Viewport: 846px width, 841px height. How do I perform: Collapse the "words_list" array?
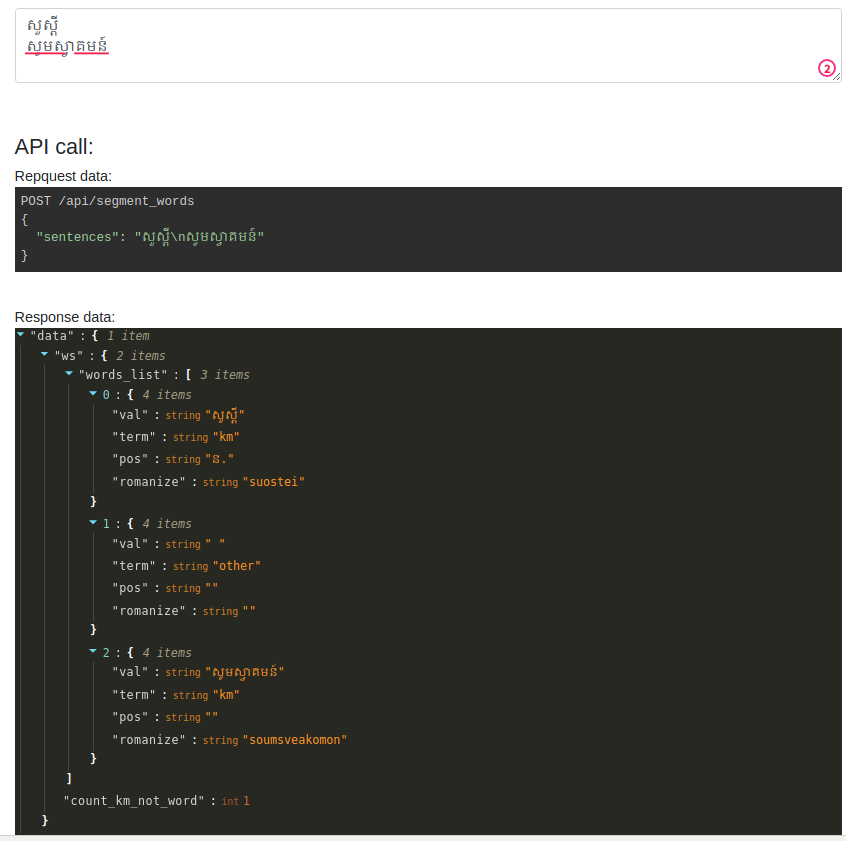[x=69, y=374]
